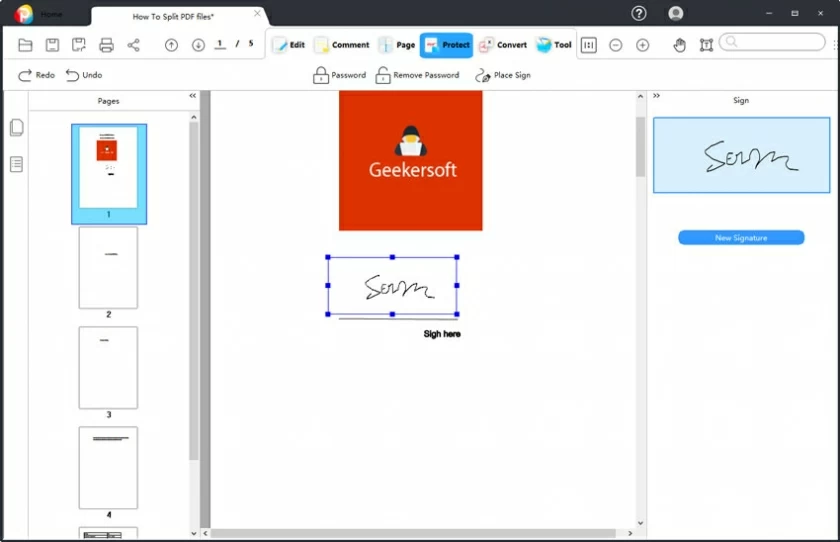Open the bookmarks list sidebar icon
Screen dimensions: 840x542
17,164
